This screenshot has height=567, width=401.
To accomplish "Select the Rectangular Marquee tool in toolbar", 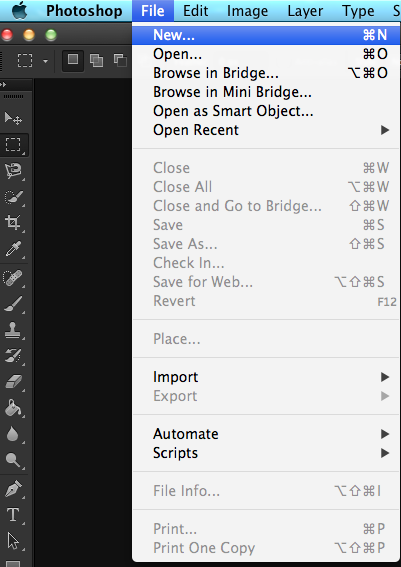I will 13,145.
